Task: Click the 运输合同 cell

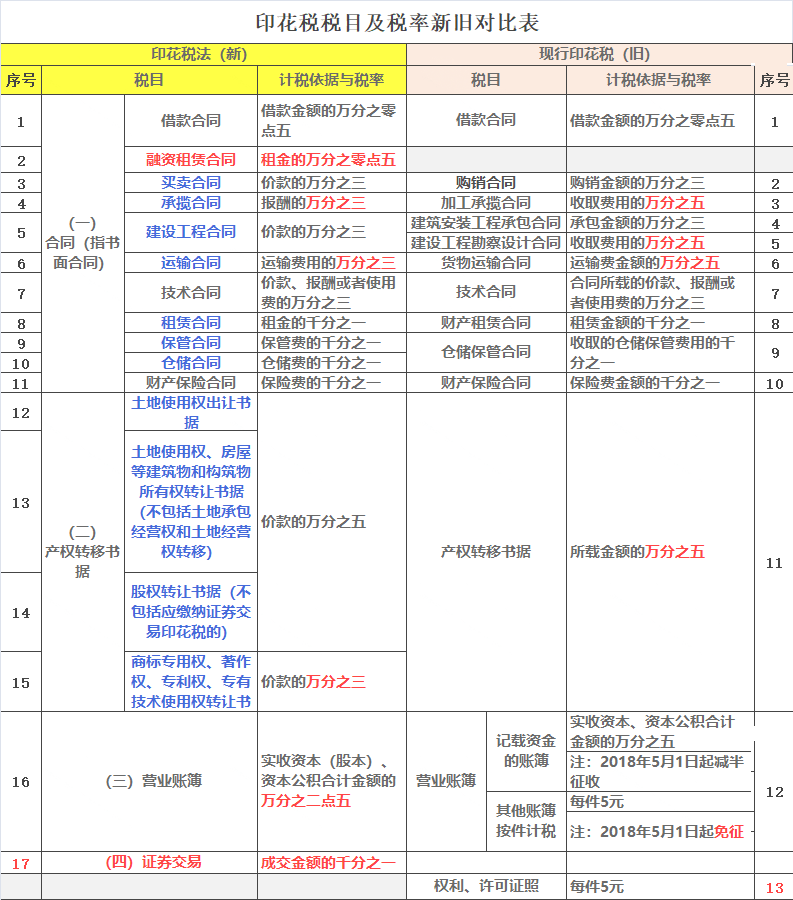Action: click(x=191, y=262)
